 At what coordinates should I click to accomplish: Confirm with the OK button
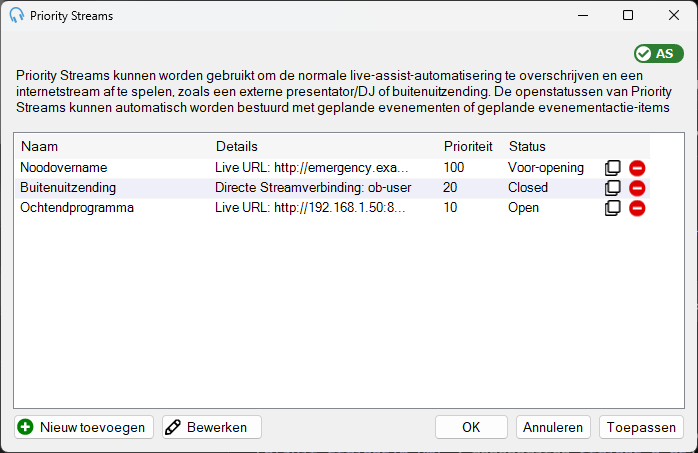471,427
